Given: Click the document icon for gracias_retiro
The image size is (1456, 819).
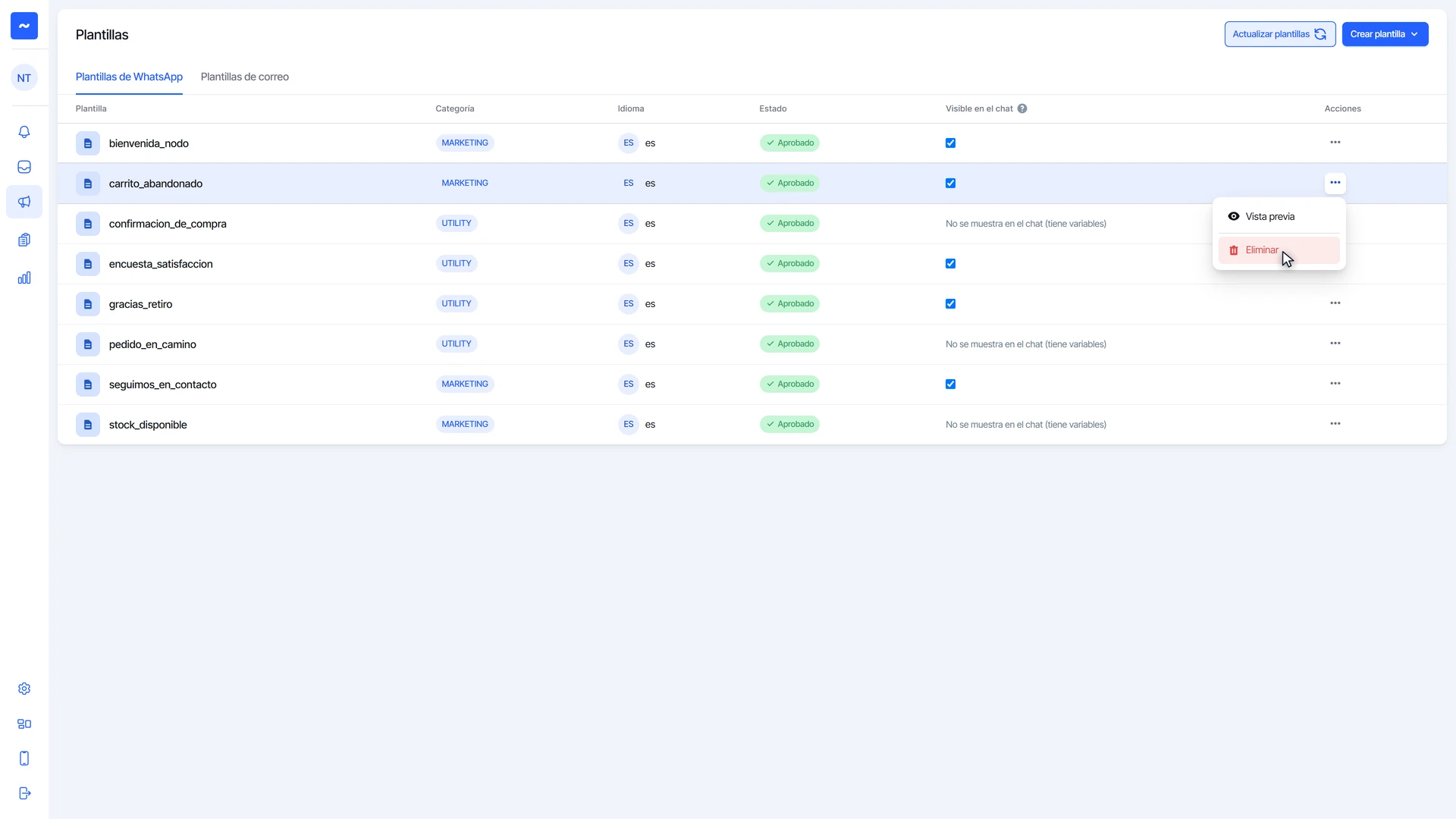Looking at the screenshot, I should (x=88, y=304).
